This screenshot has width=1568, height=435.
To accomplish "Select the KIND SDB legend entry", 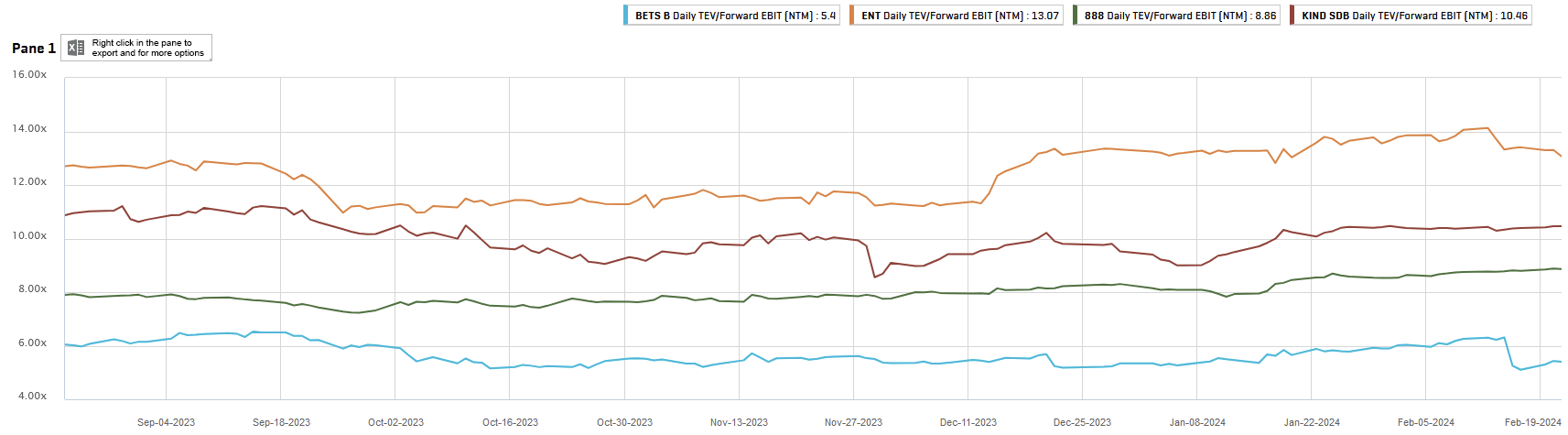I will coord(1414,16).
